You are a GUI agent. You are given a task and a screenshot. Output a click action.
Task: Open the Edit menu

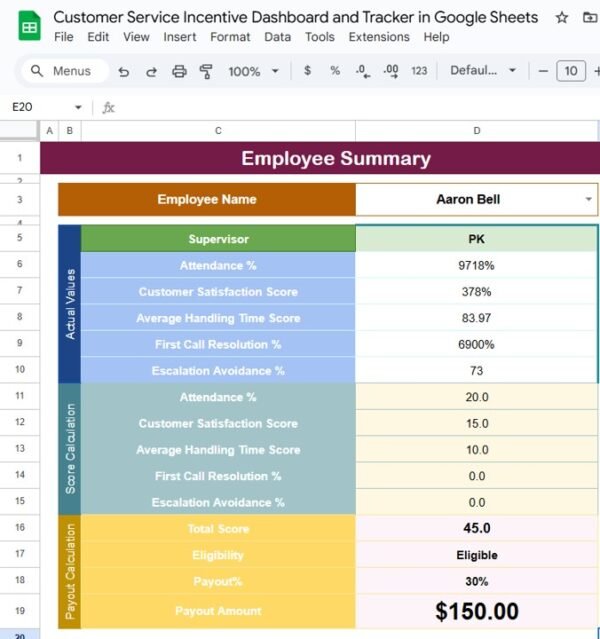coord(98,37)
